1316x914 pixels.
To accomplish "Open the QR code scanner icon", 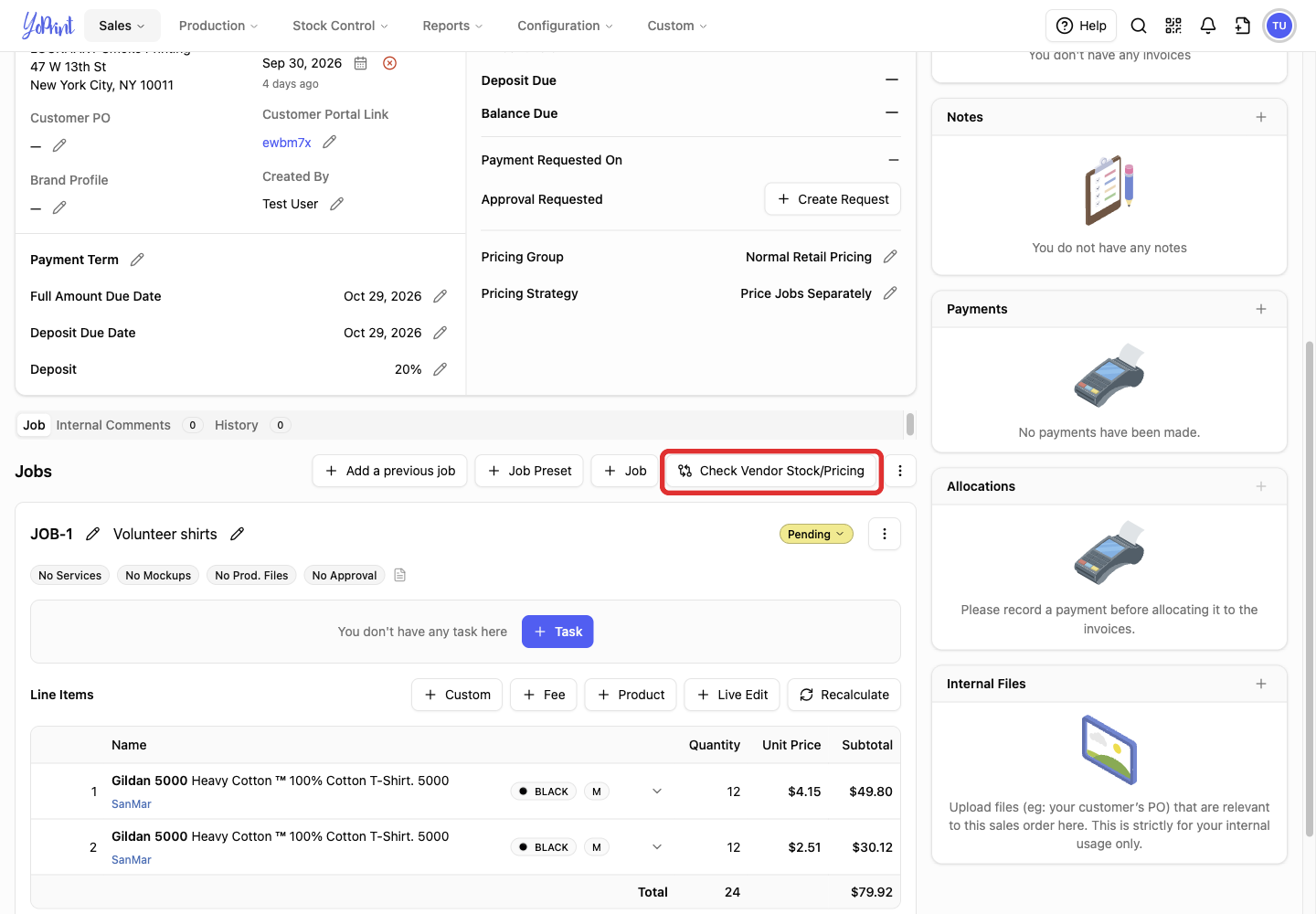I will pos(1173,26).
